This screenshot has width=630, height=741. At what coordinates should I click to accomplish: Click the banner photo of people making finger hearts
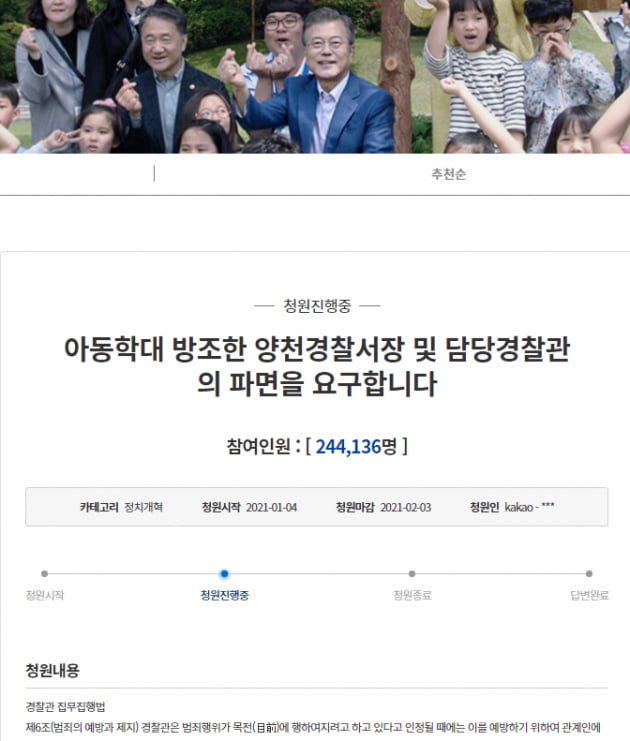(315, 77)
